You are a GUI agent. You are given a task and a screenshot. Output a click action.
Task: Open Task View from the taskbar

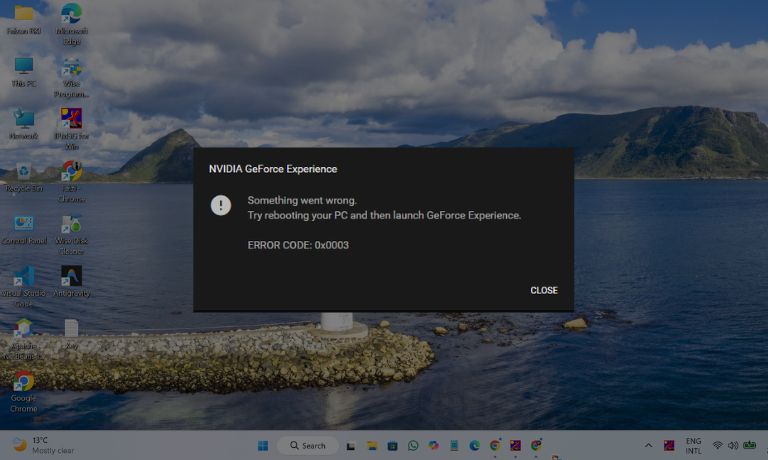click(x=351, y=446)
